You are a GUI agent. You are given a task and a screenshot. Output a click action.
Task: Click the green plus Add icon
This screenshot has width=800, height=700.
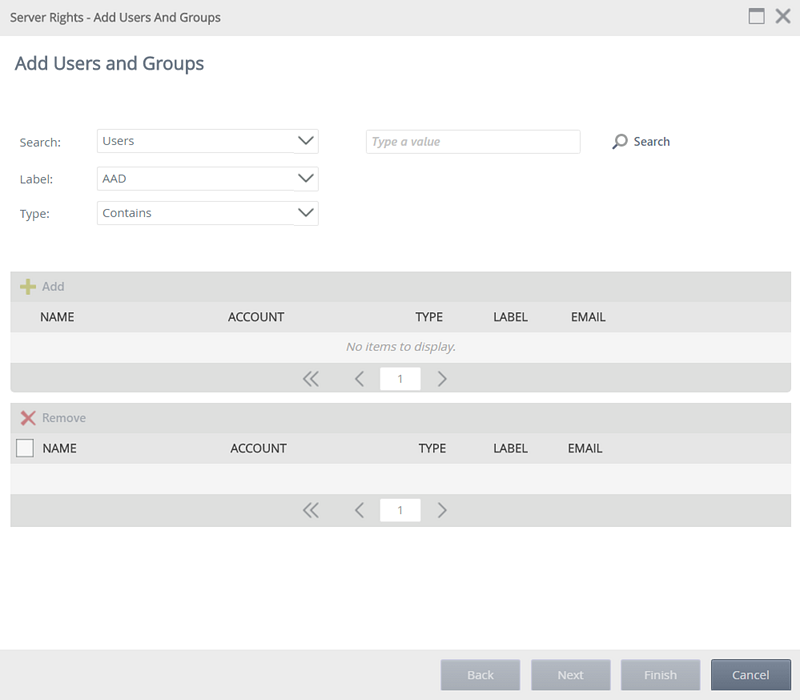[x=28, y=287]
